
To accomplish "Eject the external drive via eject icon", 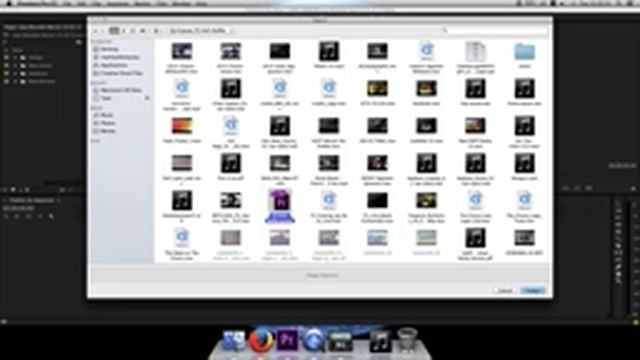I will (x=147, y=98).
